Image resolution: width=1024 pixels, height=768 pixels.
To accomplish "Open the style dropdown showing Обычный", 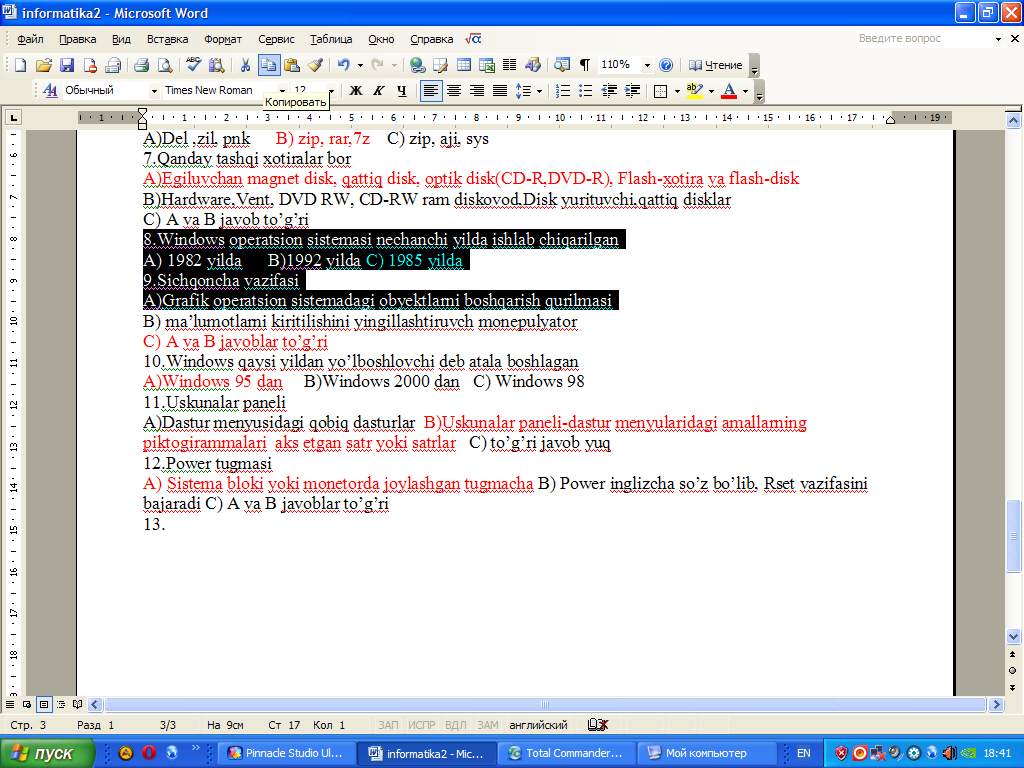I will tap(154, 91).
